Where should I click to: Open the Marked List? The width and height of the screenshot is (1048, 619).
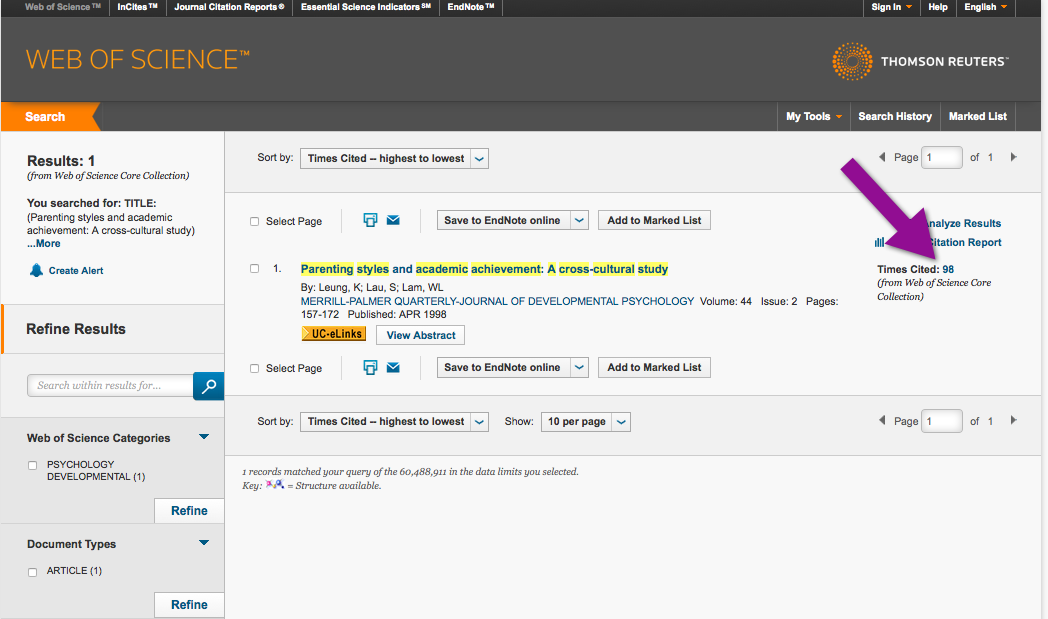(978, 116)
